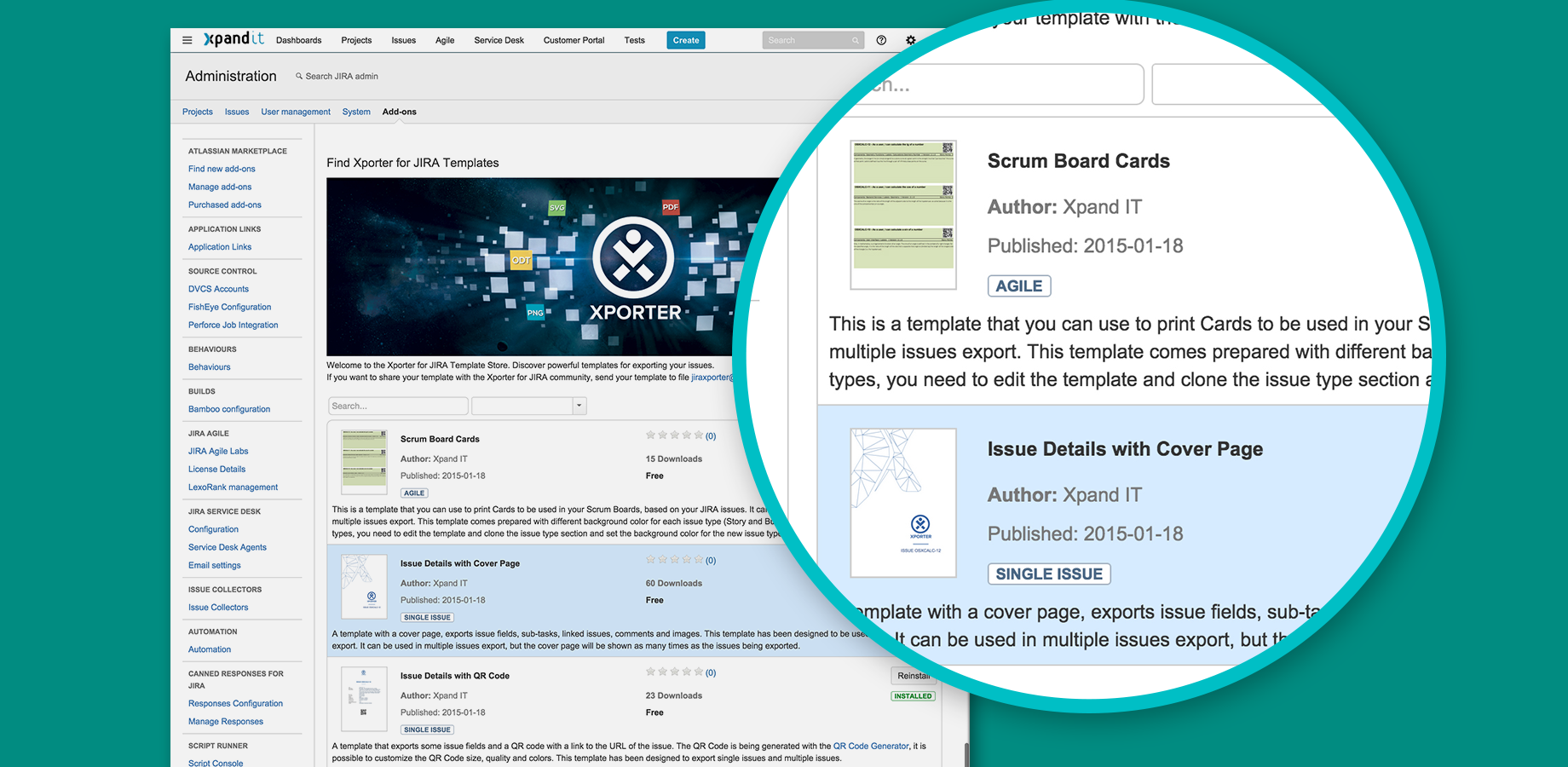The height and width of the screenshot is (767, 1568).
Task: Switch to User management tab
Action: [x=296, y=112]
